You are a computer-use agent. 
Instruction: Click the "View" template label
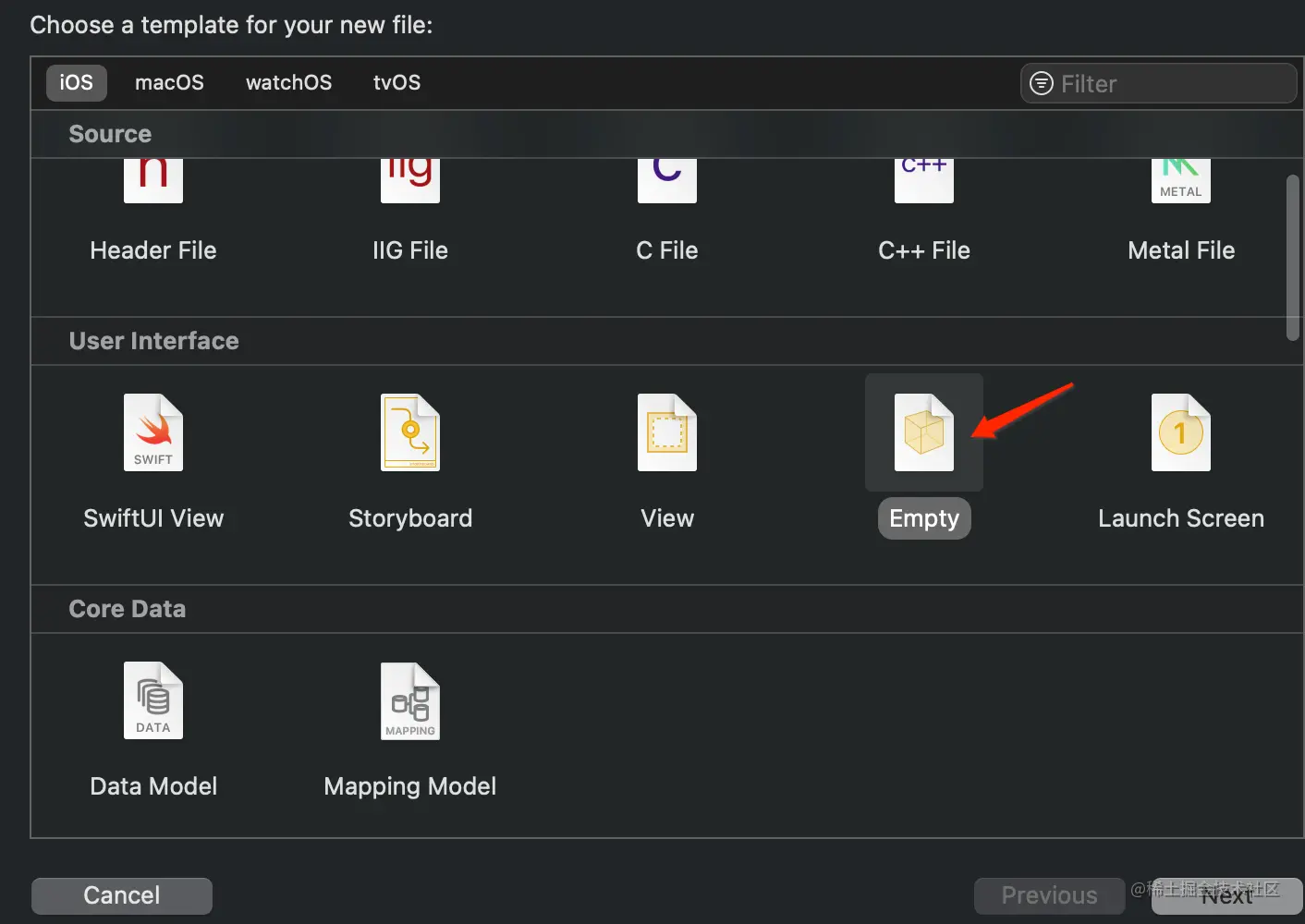pos(667,518)
